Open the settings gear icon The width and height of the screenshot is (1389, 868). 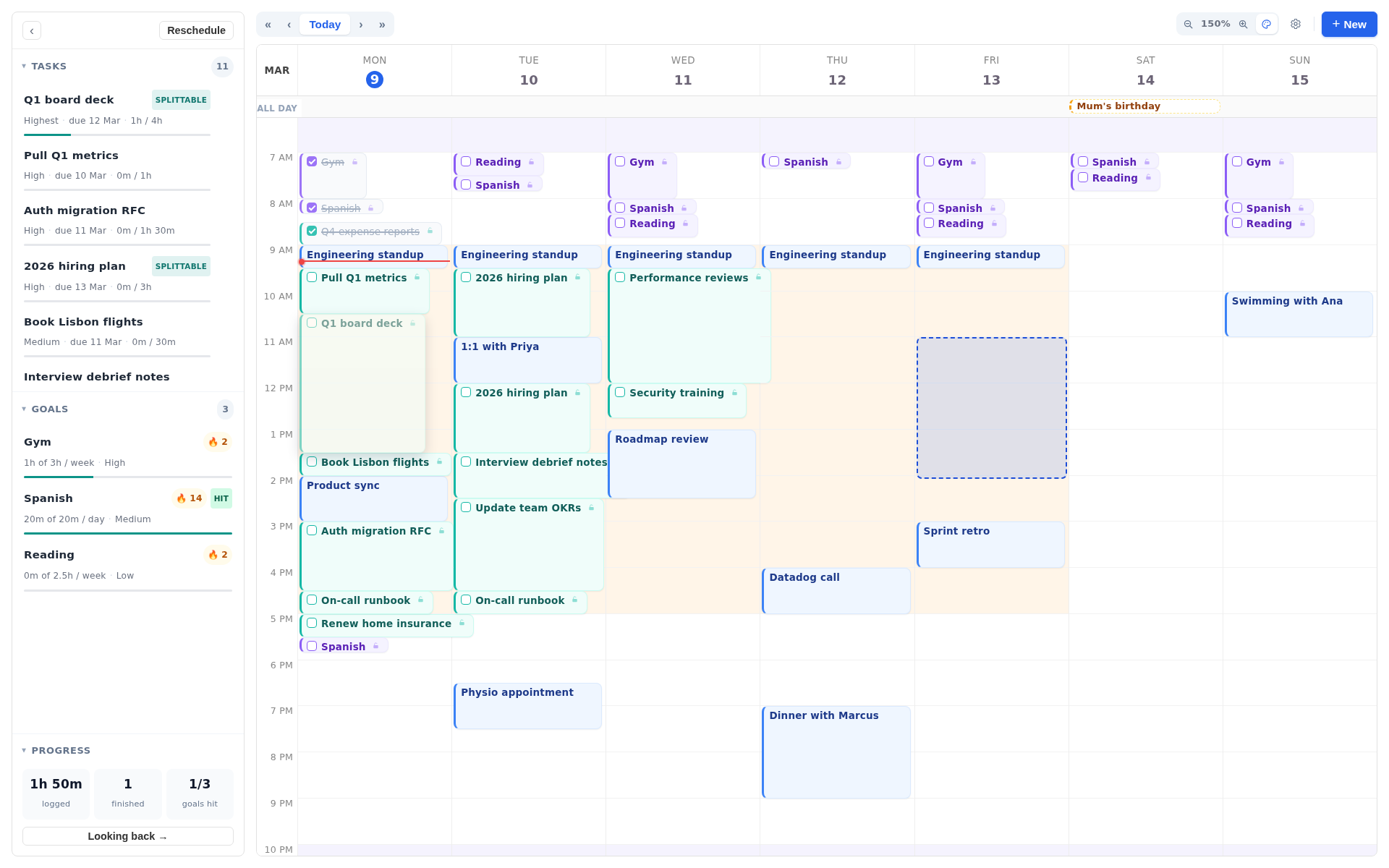click(1296, 25)
